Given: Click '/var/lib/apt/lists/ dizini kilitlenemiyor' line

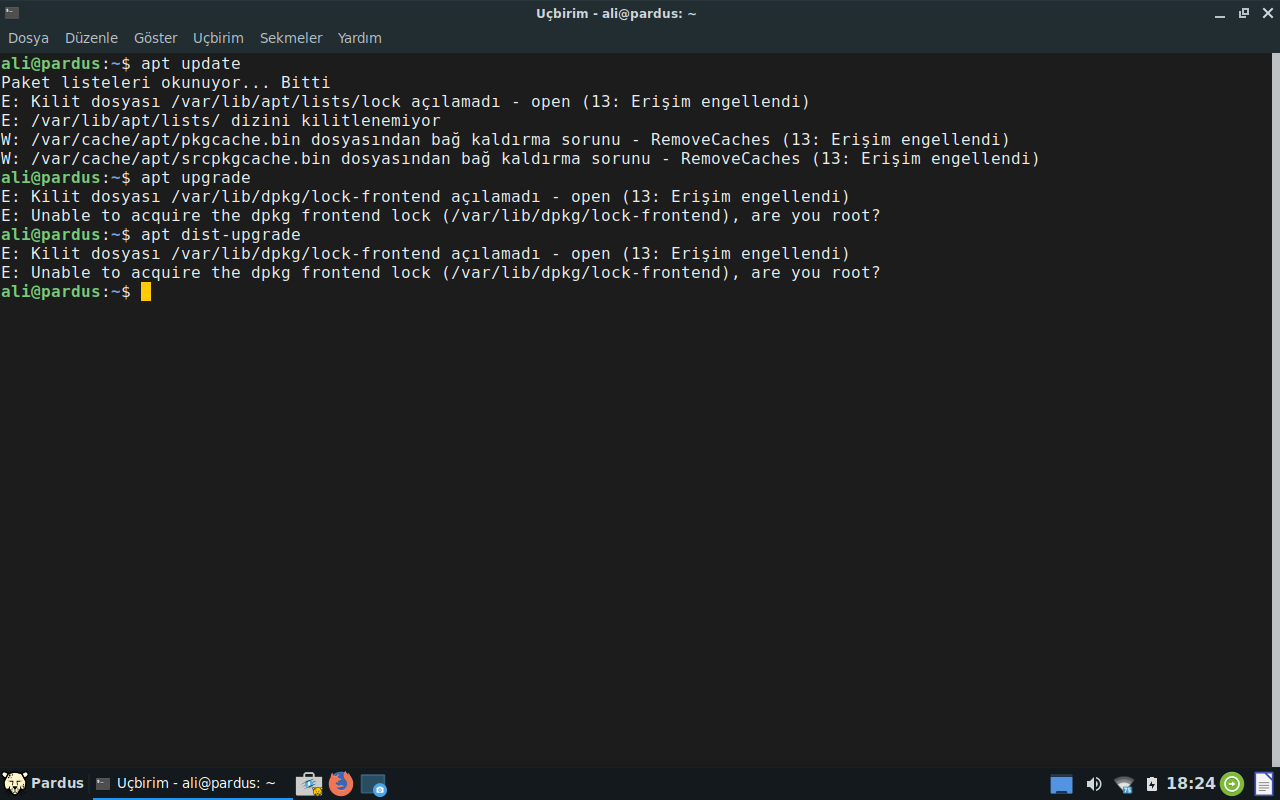Looking at the screenshot, I should coord(221,121).
